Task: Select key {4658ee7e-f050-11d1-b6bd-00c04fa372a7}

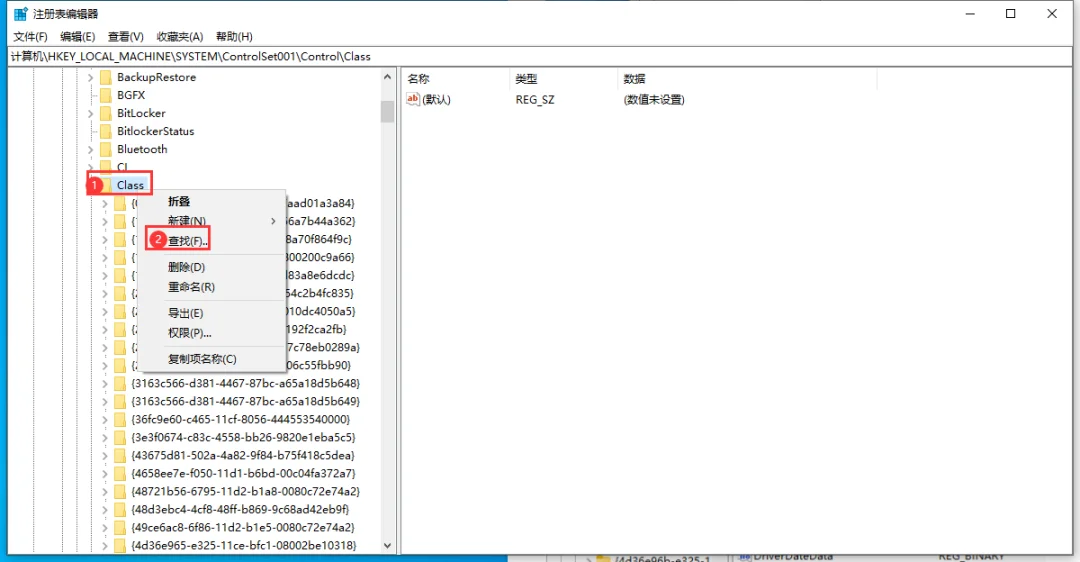Action: 243,473
